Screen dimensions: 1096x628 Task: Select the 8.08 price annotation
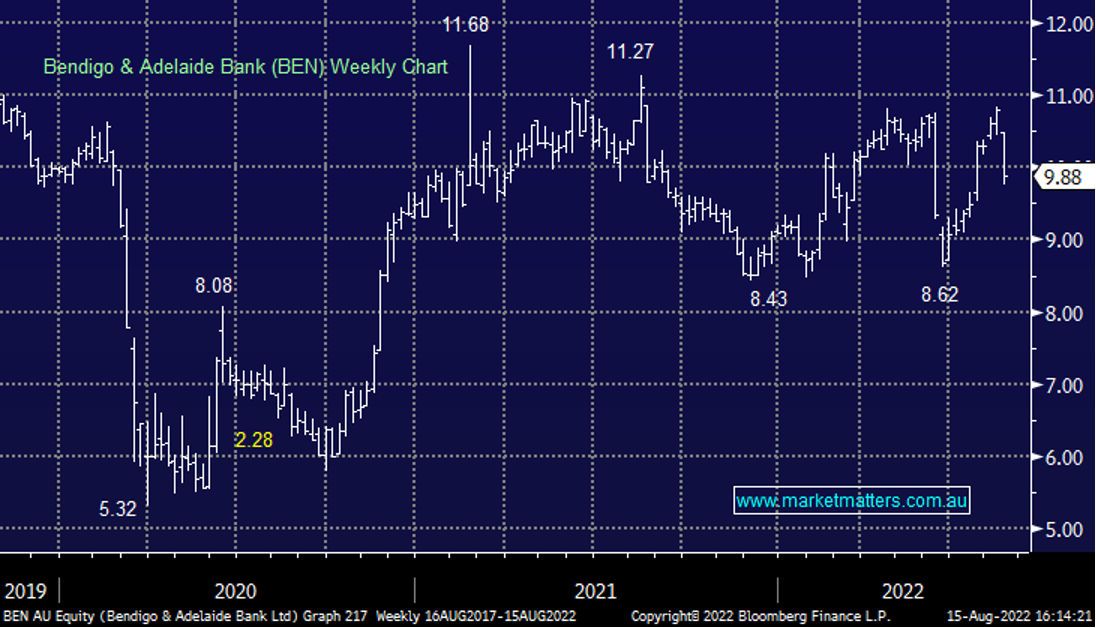point(213,286)
